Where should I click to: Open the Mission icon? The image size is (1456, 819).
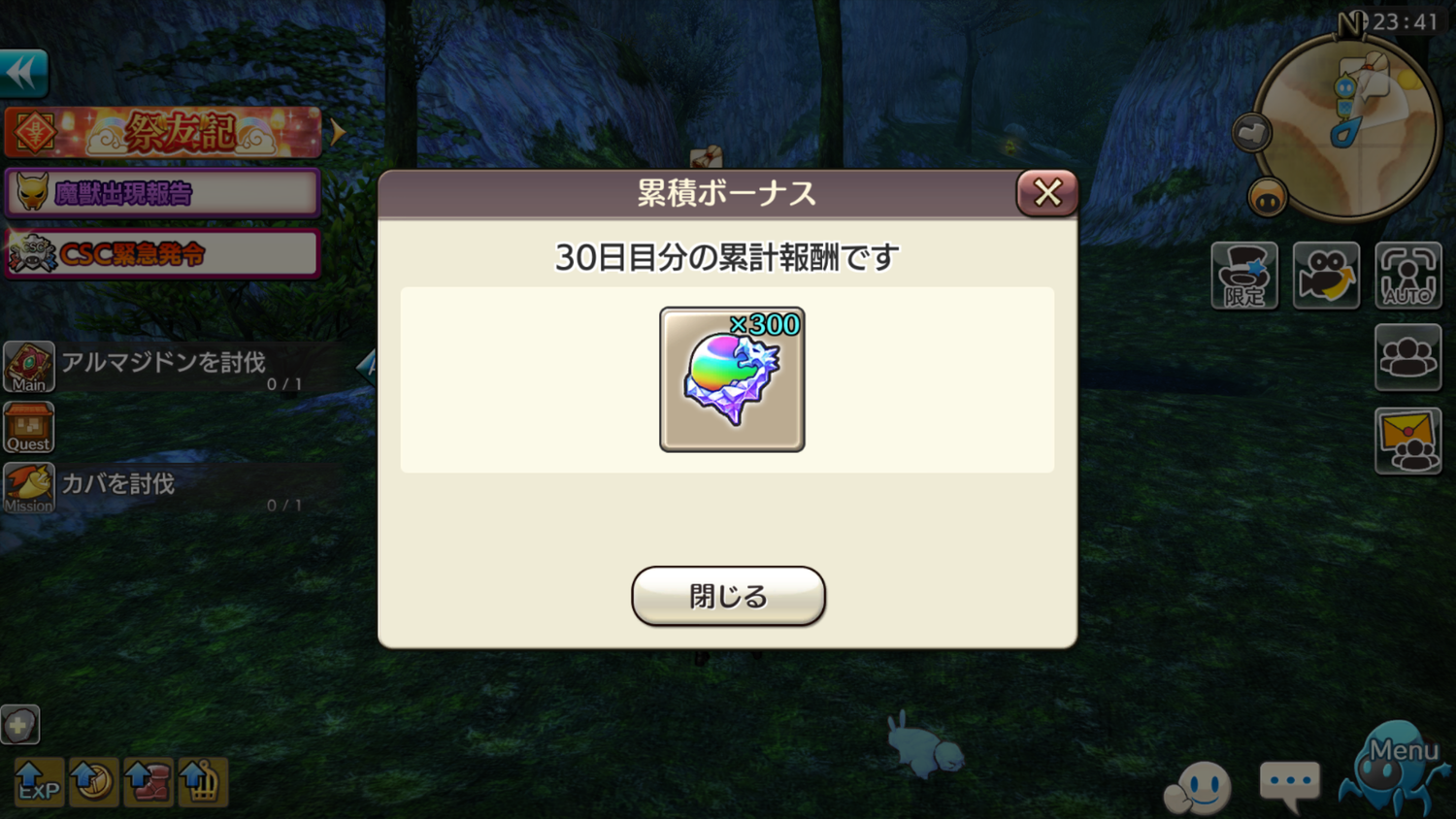click(x=29, y=488)
